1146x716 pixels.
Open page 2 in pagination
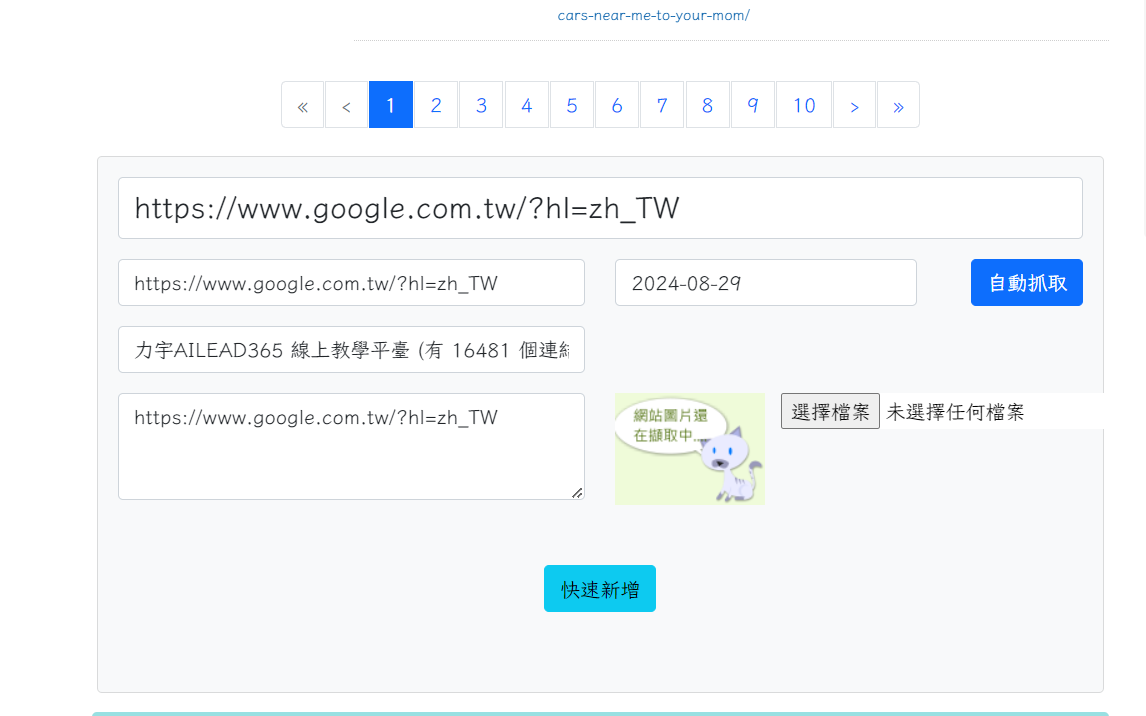[436, 105]
